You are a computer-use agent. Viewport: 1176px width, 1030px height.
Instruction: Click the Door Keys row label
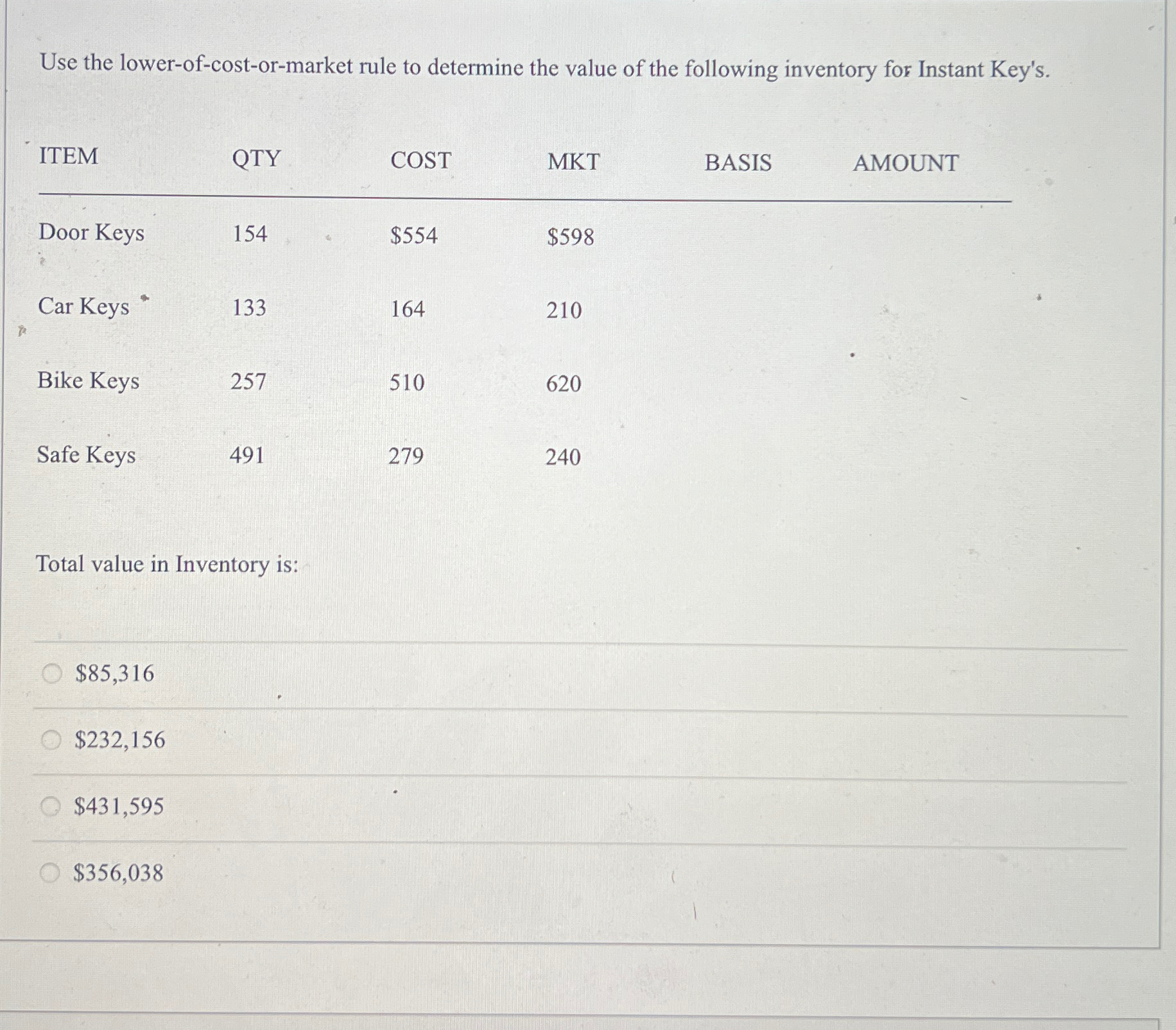(x=92, y=233)
